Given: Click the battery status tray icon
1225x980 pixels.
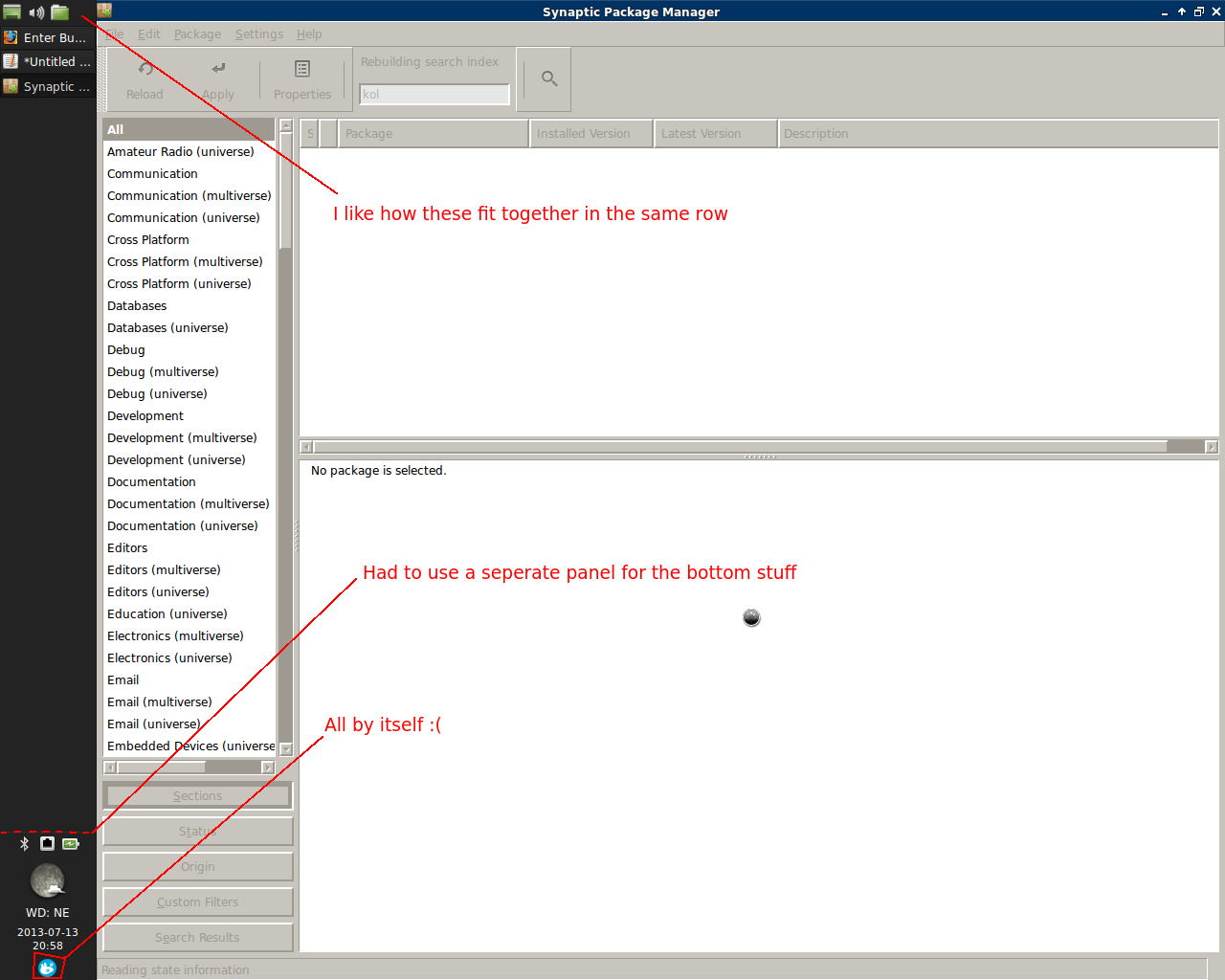Looking at the screenshot, I should click(x=71, y=843).
